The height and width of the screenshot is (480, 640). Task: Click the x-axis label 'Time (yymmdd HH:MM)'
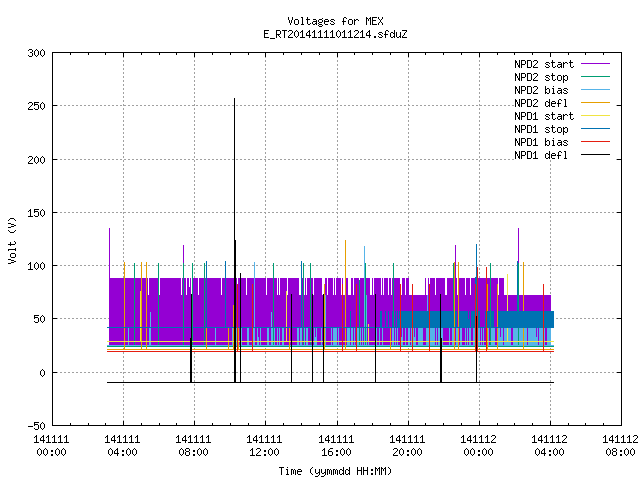click(335, 471)
